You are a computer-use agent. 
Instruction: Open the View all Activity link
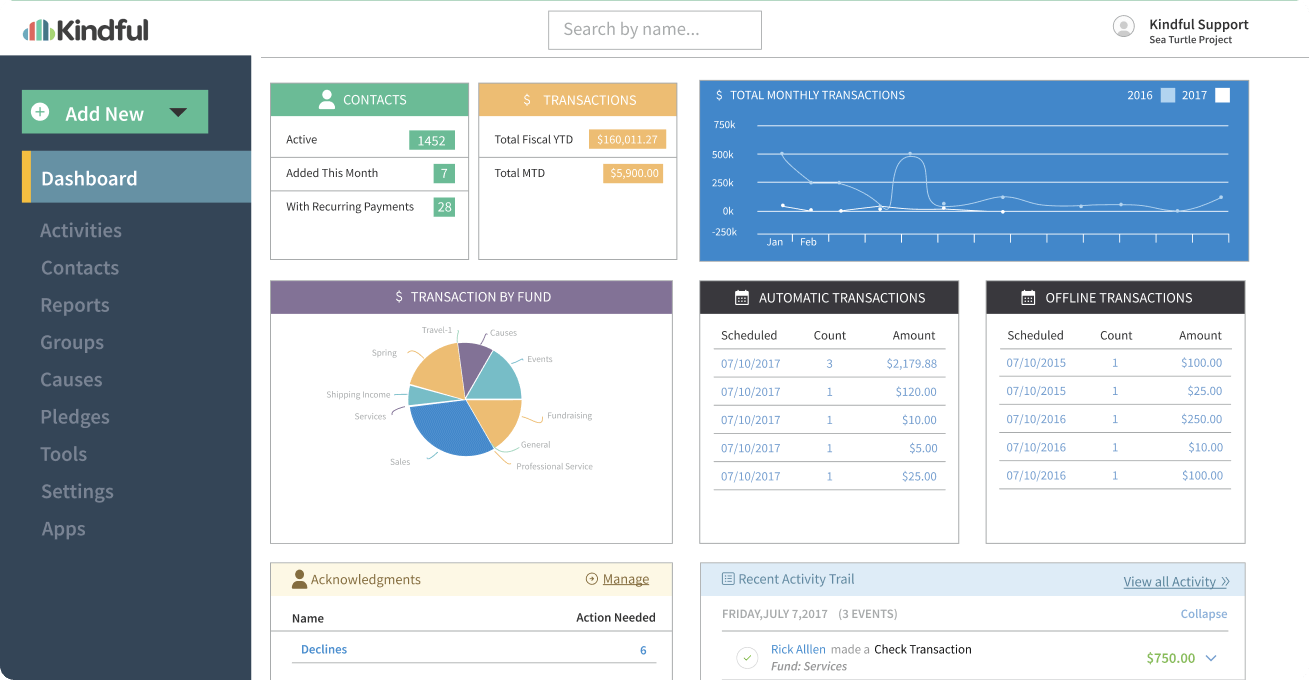(x=1169, y=581)
